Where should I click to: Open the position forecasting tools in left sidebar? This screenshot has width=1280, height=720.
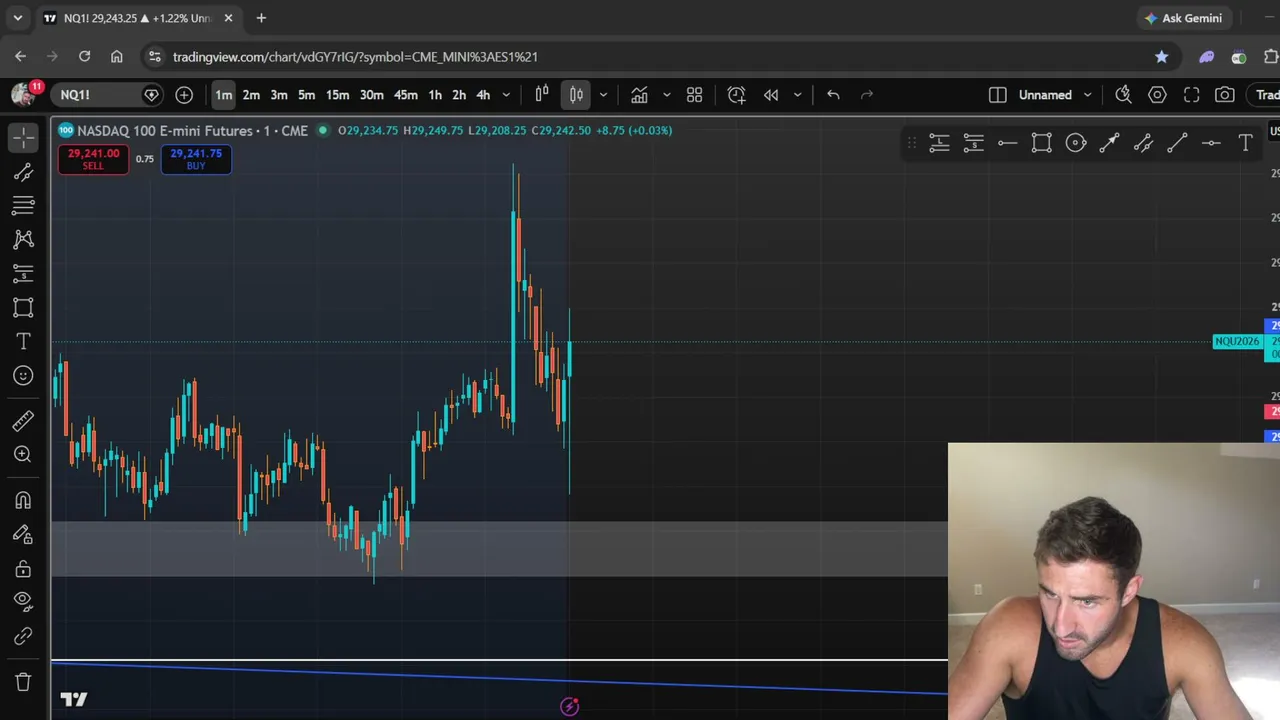[x=23, y=273]
